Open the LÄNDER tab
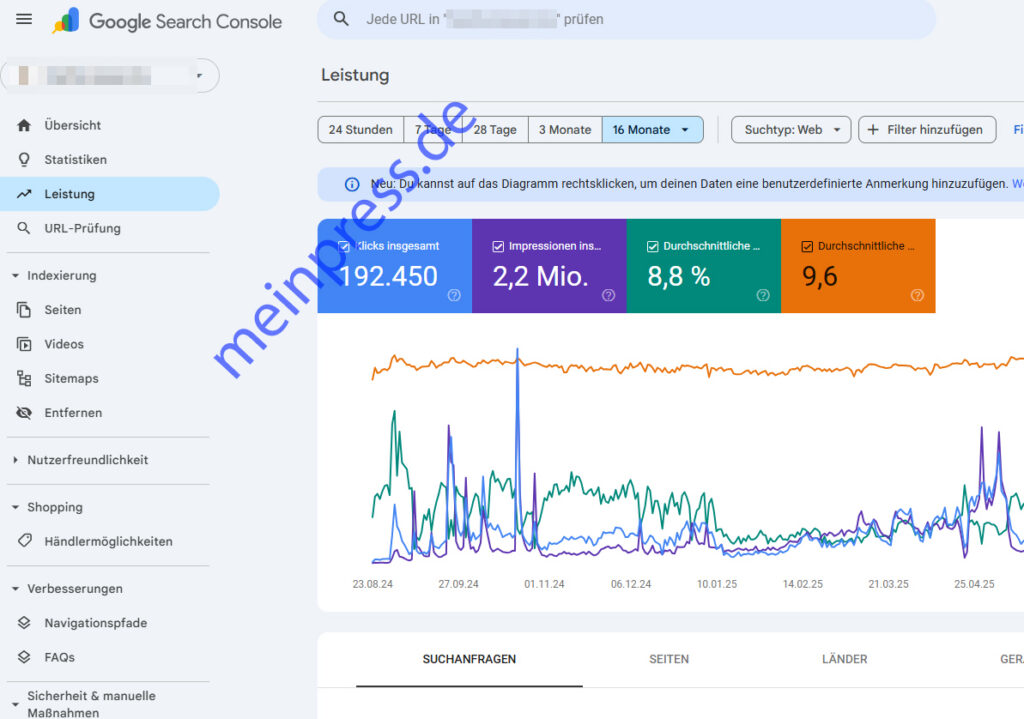 [844, 659]
